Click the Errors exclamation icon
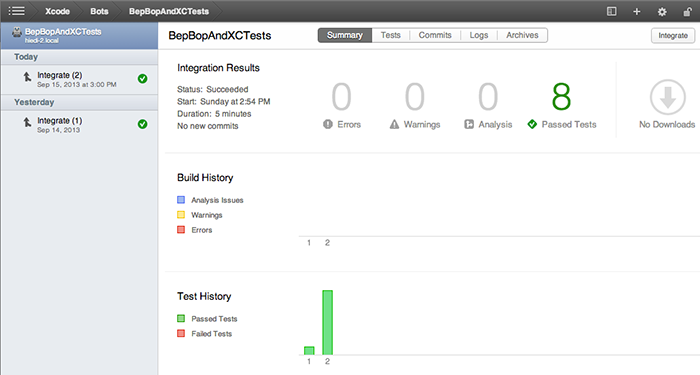This screenshot has width=700, height=375. click(328, 124)
